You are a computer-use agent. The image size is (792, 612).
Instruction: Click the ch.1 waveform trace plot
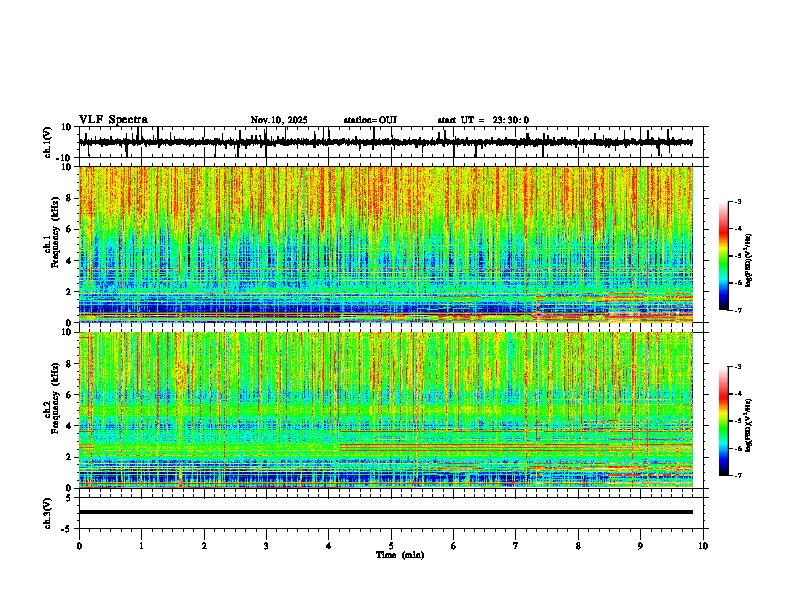click(386, 142)
